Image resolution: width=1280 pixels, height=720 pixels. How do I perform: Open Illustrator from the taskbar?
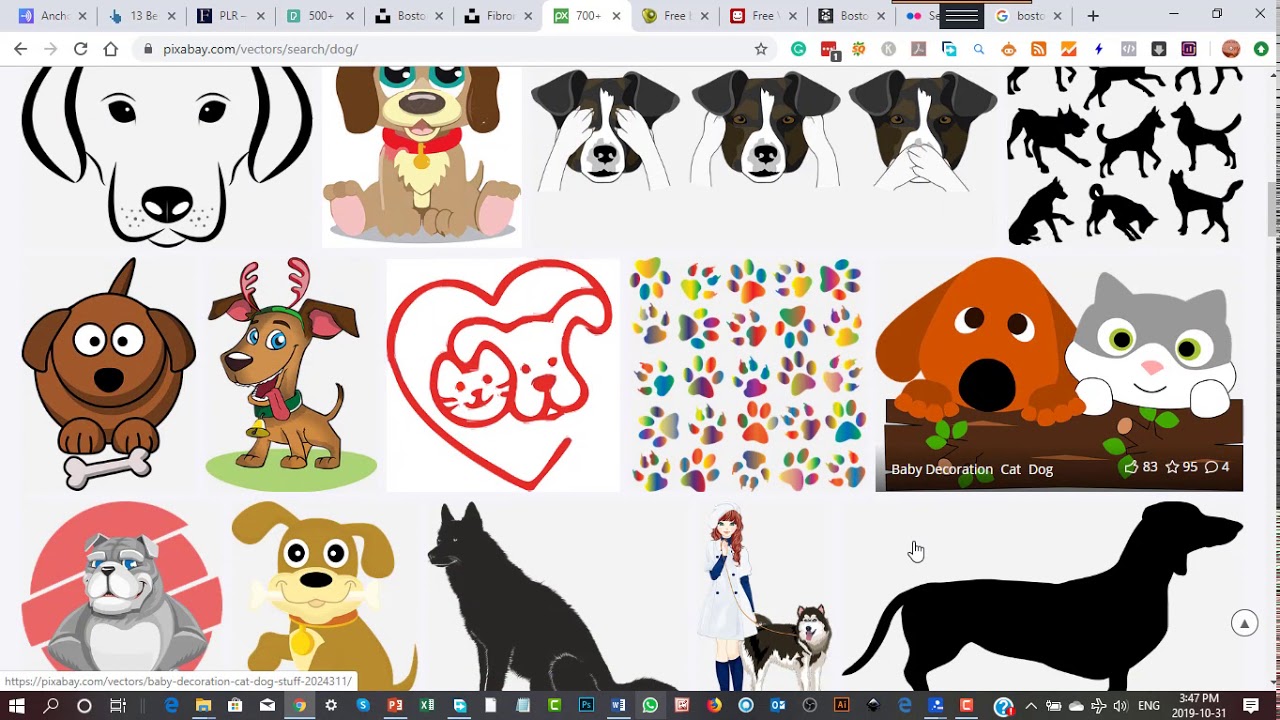841,705
